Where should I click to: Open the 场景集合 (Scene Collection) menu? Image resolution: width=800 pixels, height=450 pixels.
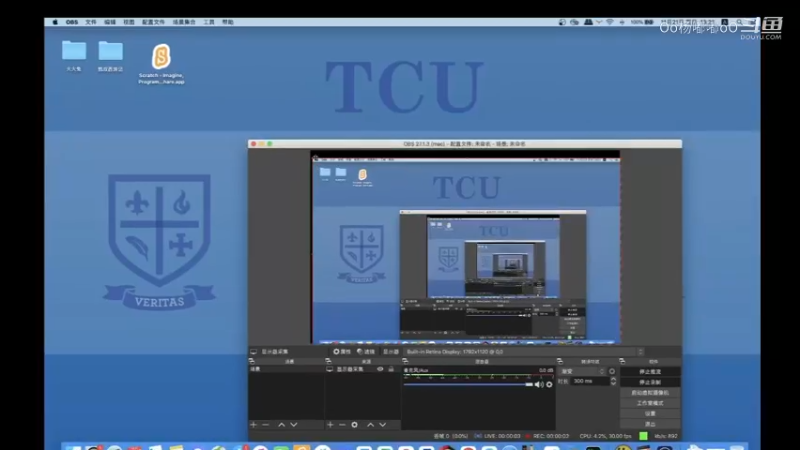184,22
